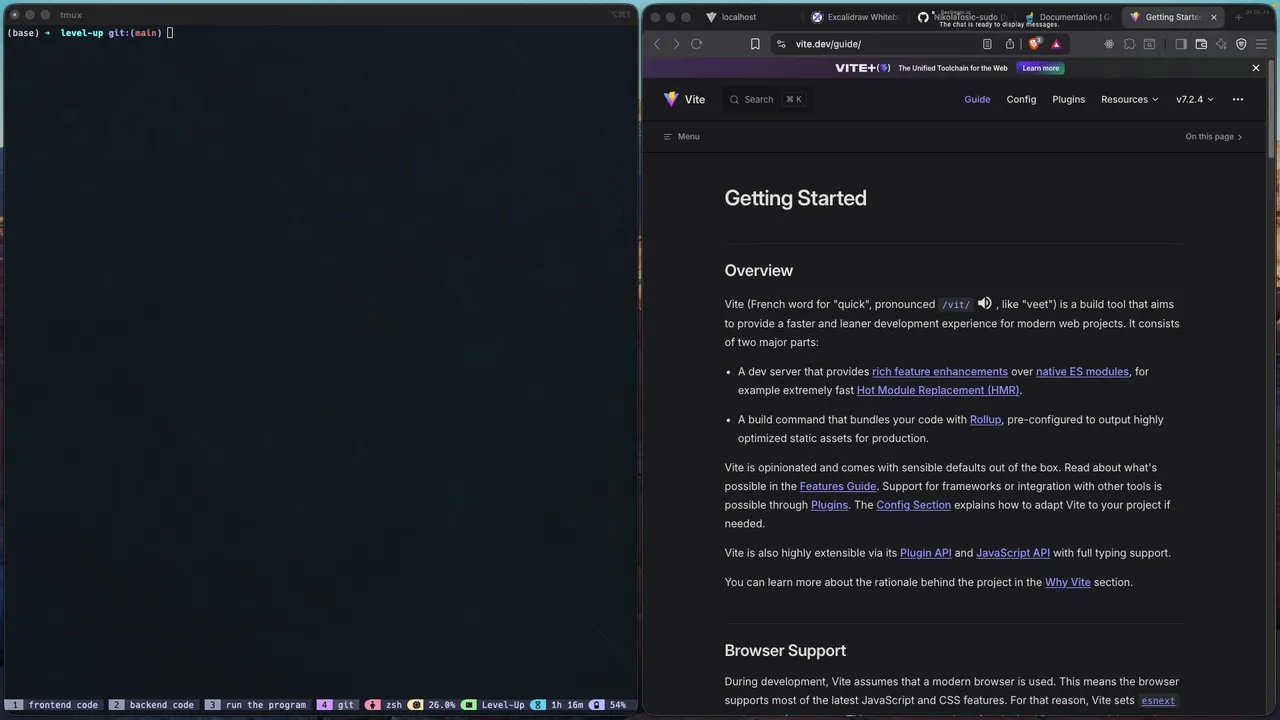Image resolution: width=1280 pixels, height=720 pixels.
Task: Toggle the browser sidebar panel
Action: 1181,44
